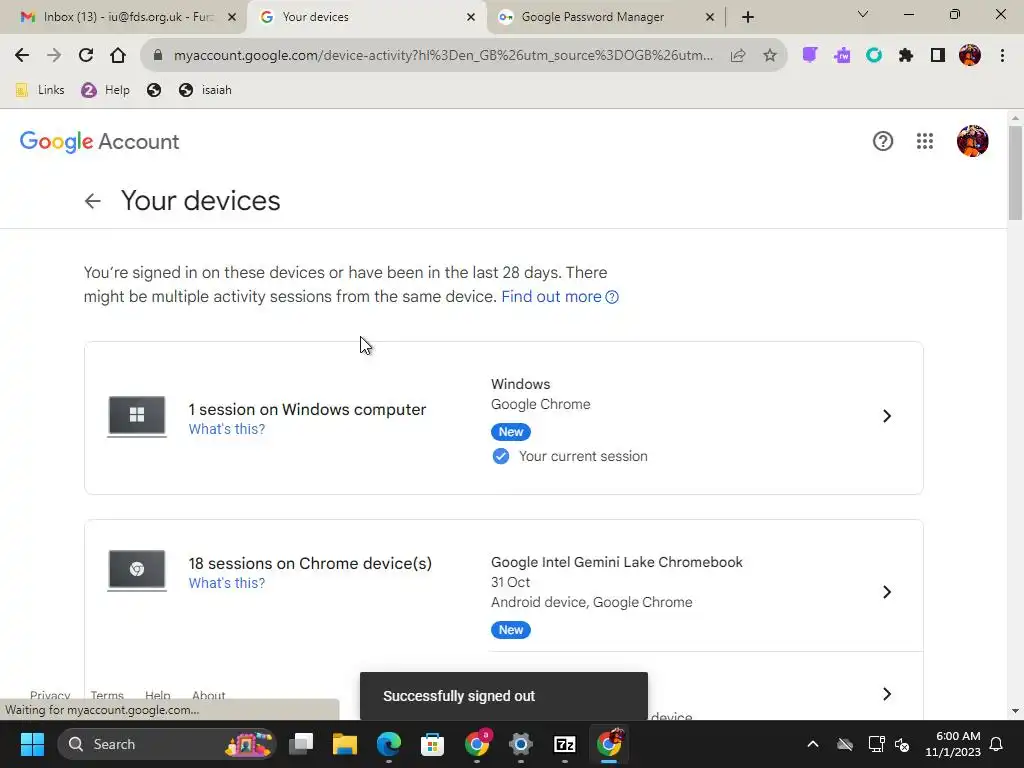Click the unnamed globe bookmark
This screenshot has height=768, width=1024.
(154, 90)
